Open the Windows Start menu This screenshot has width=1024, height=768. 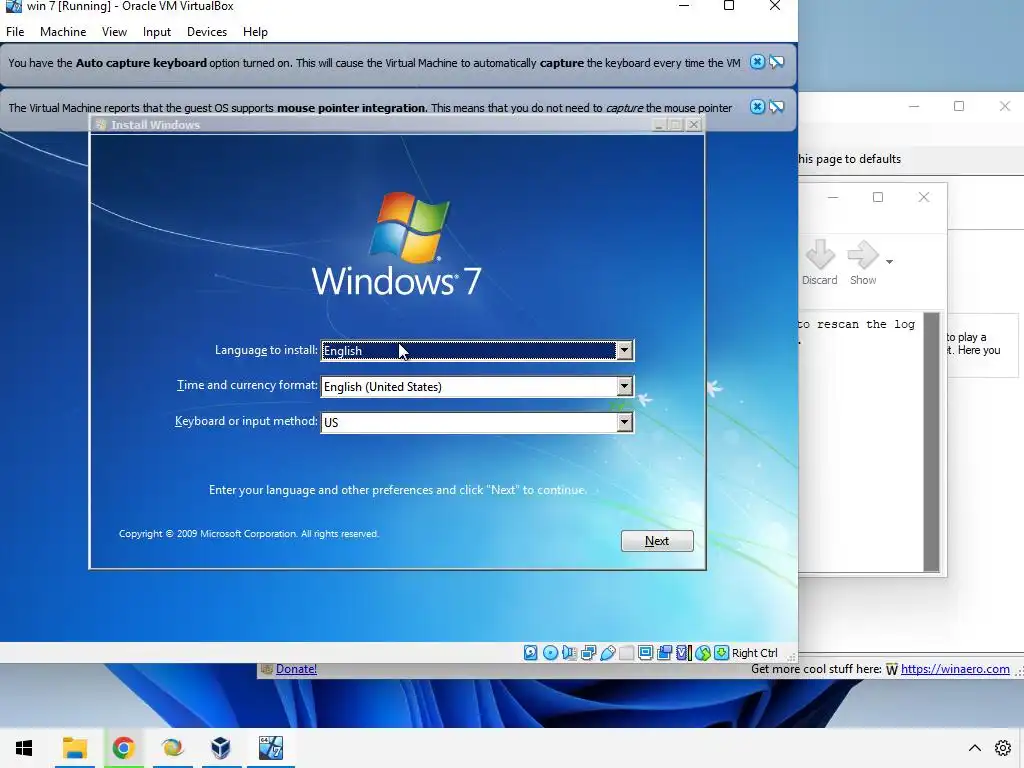click(24, 748)
